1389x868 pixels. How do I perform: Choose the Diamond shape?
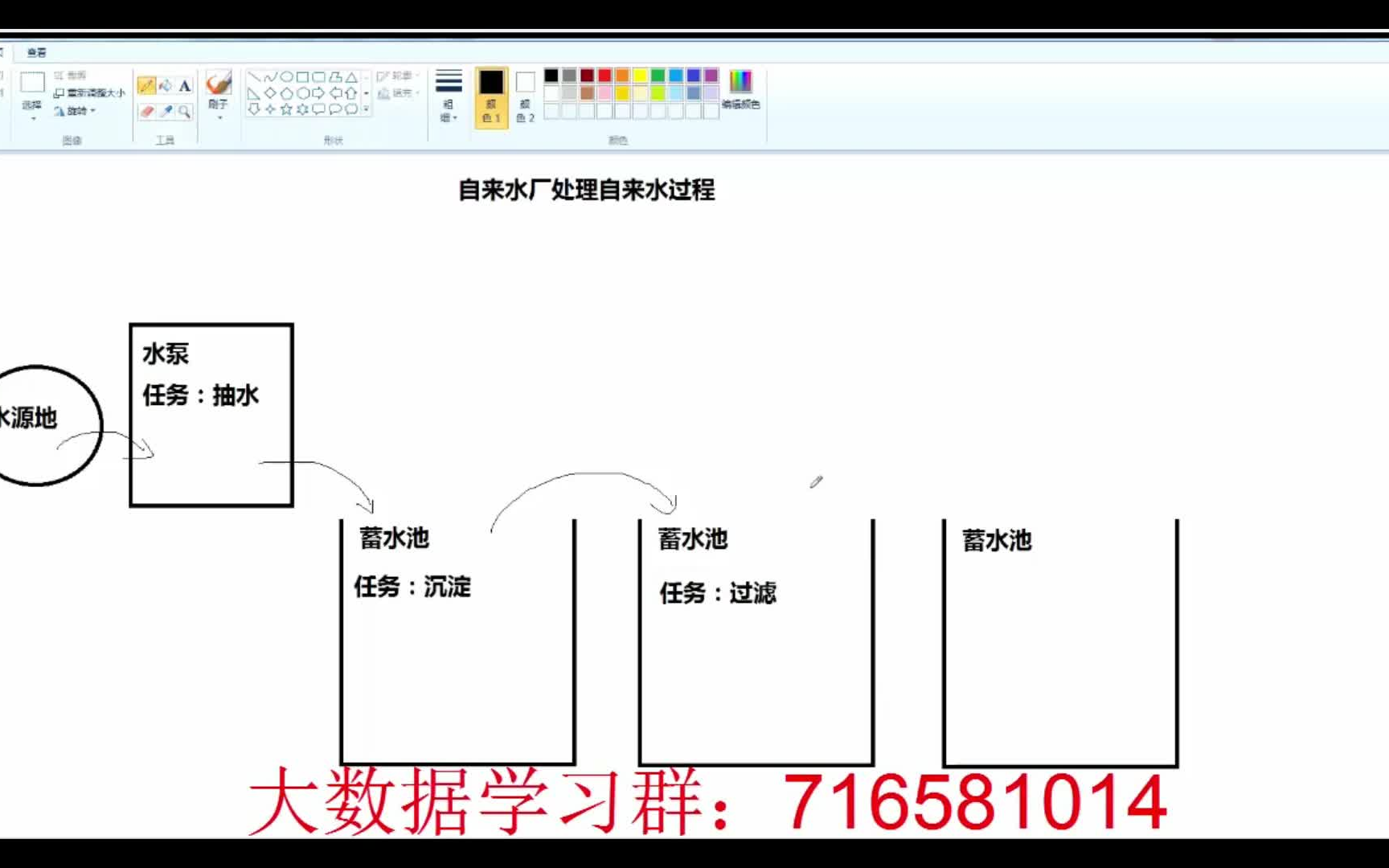(x=270, y=93)
